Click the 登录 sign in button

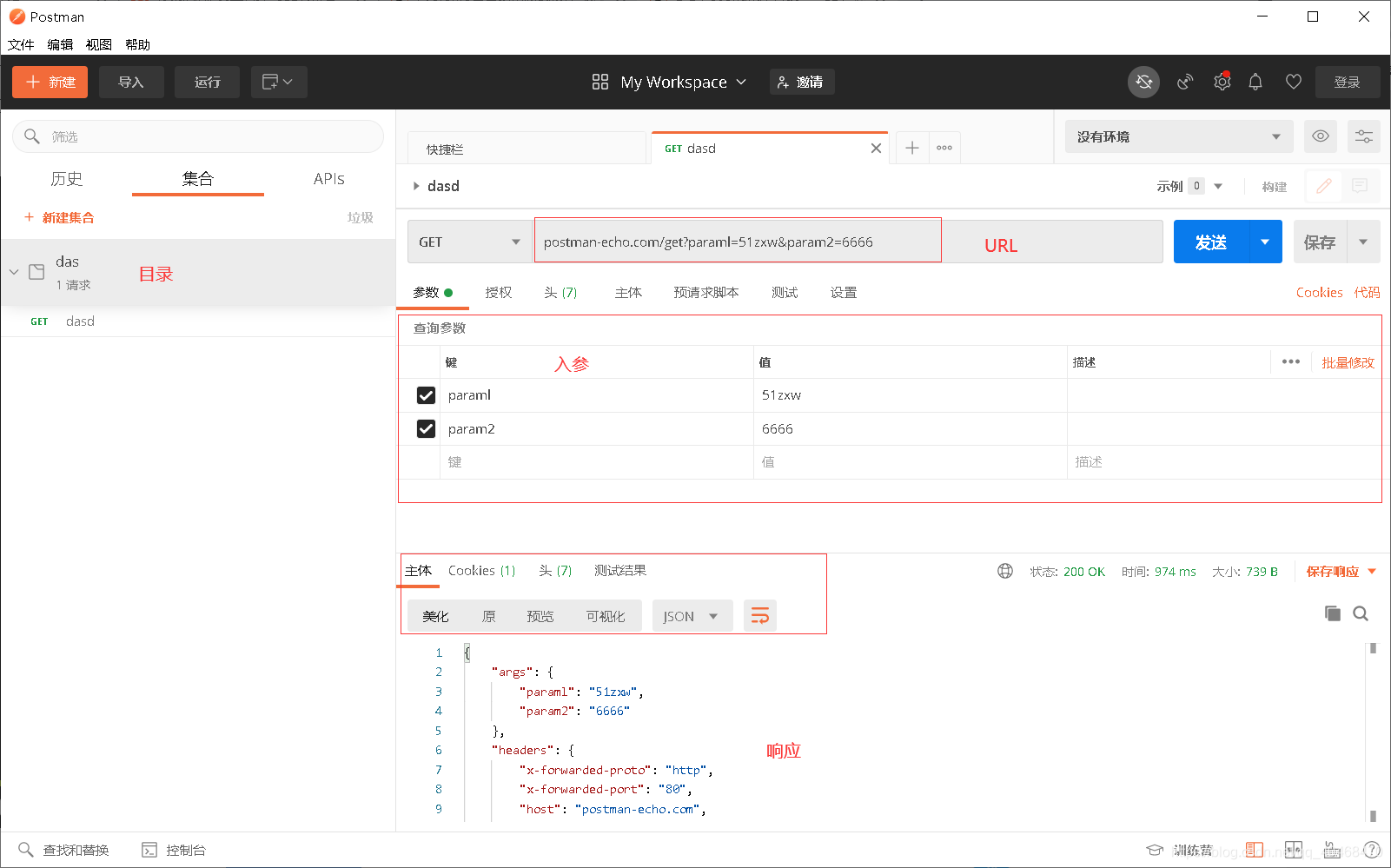(1348, 82)
